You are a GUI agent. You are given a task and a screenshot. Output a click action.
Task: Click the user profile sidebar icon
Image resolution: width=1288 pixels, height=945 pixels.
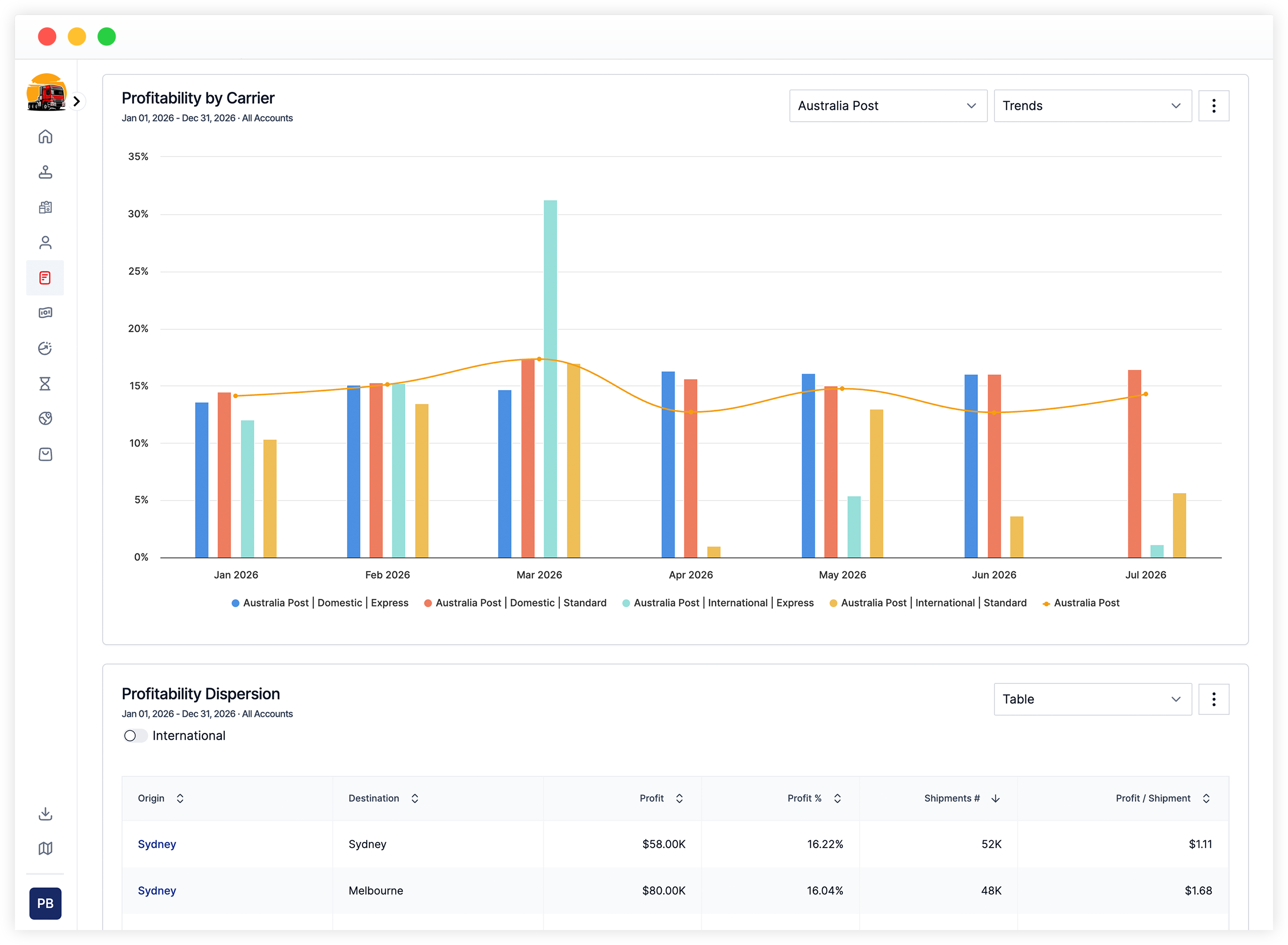pyautogui.click(x=45, y=242)
